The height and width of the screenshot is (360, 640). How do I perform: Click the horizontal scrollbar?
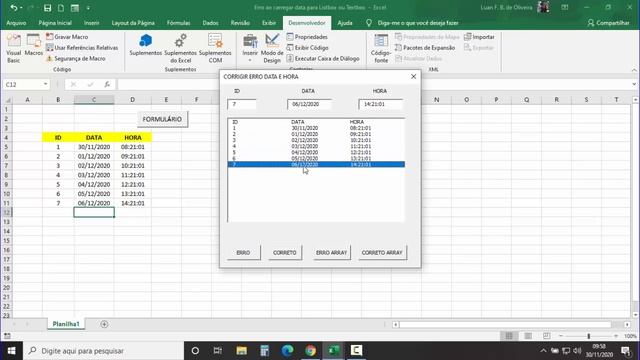point(505,324)
